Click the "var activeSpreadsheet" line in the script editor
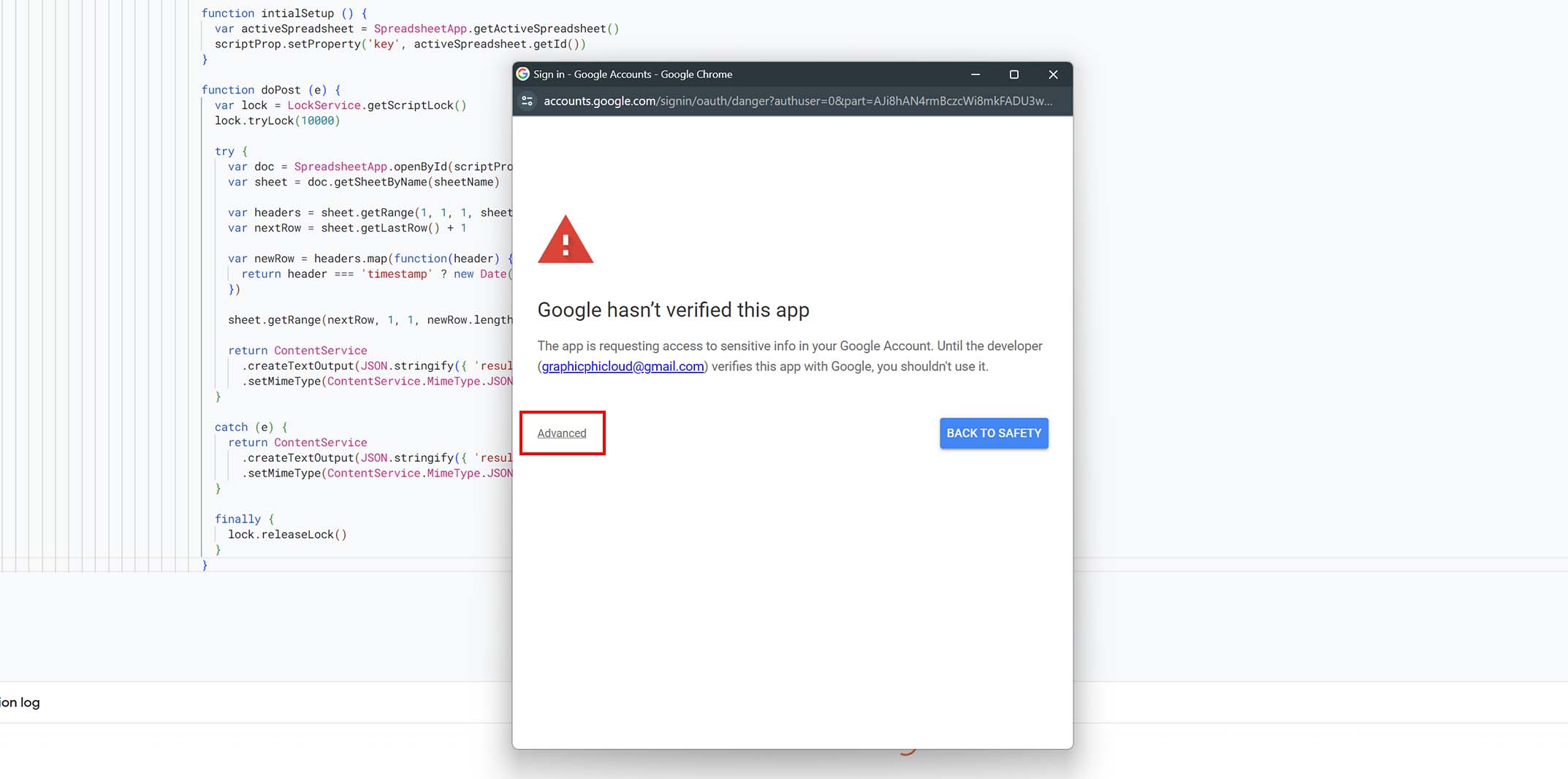Screen dimensions: 1568x779 coord(416,28)
